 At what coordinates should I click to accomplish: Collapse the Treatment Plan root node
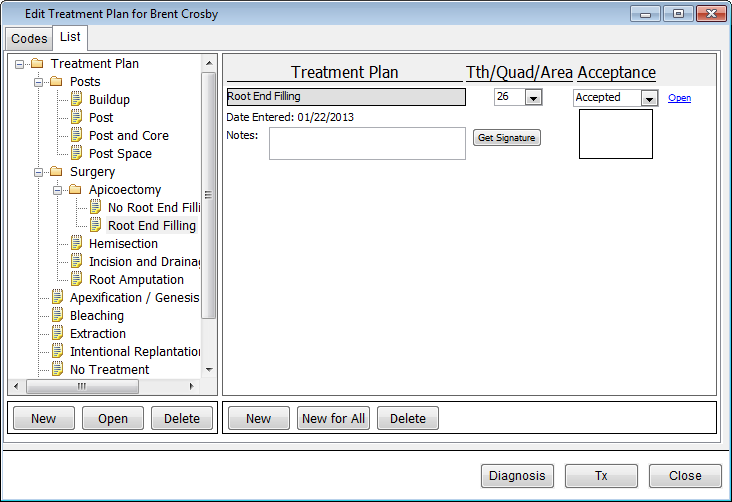coord(19,64)
